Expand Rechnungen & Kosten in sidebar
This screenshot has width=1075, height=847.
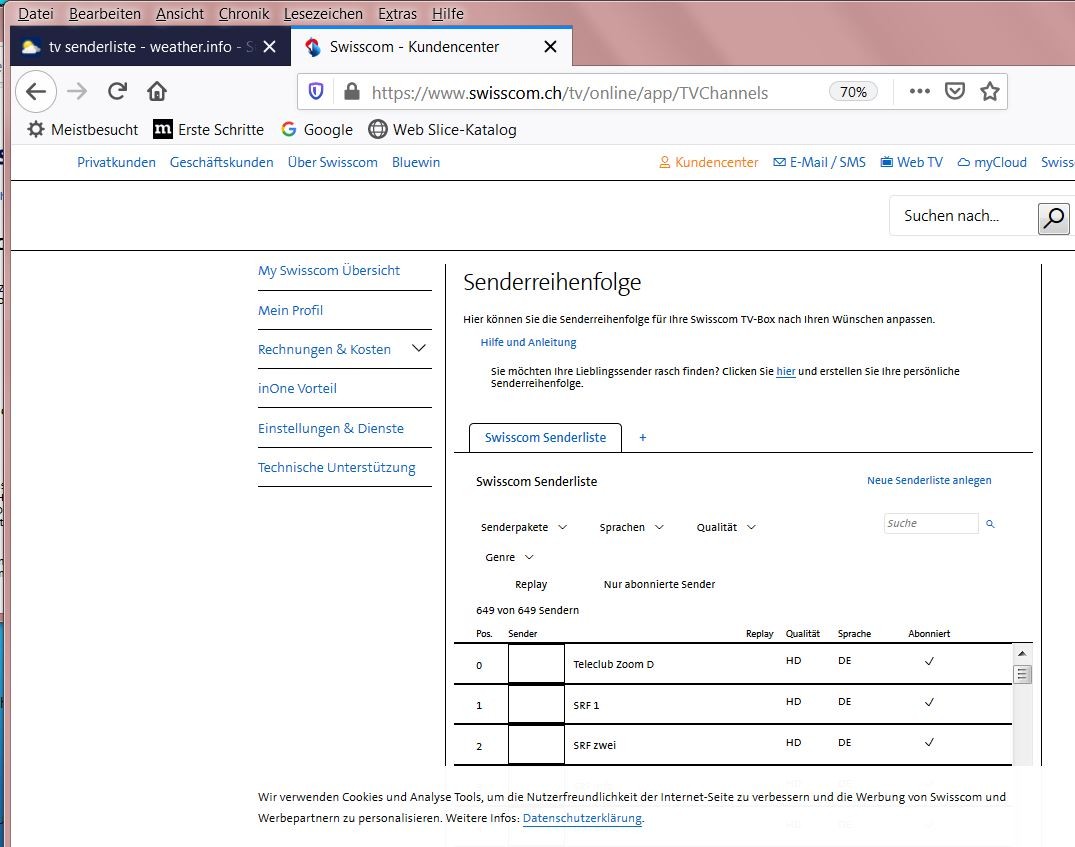[x=419, y=349]
